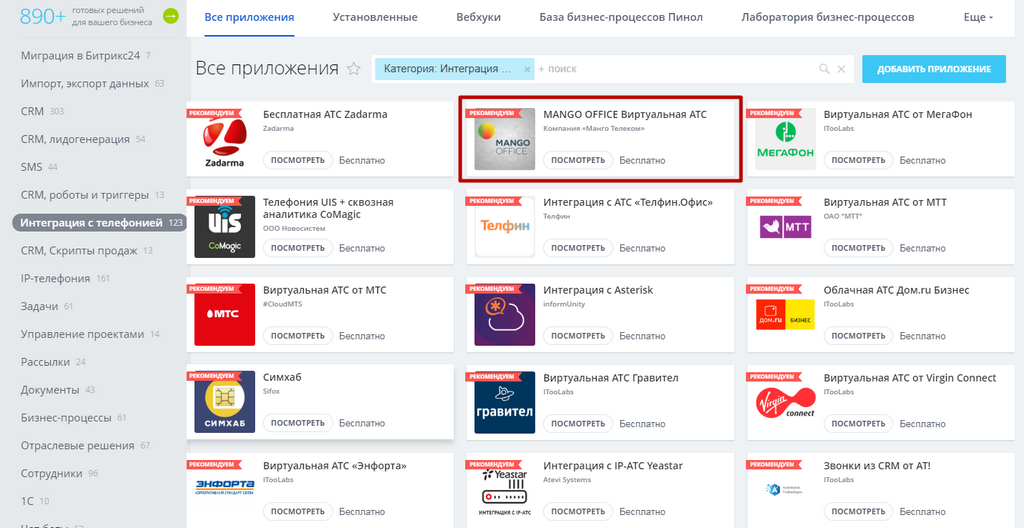
Task: Open Дом.ru Бизнес logo thumbnail
Action: 785,314
